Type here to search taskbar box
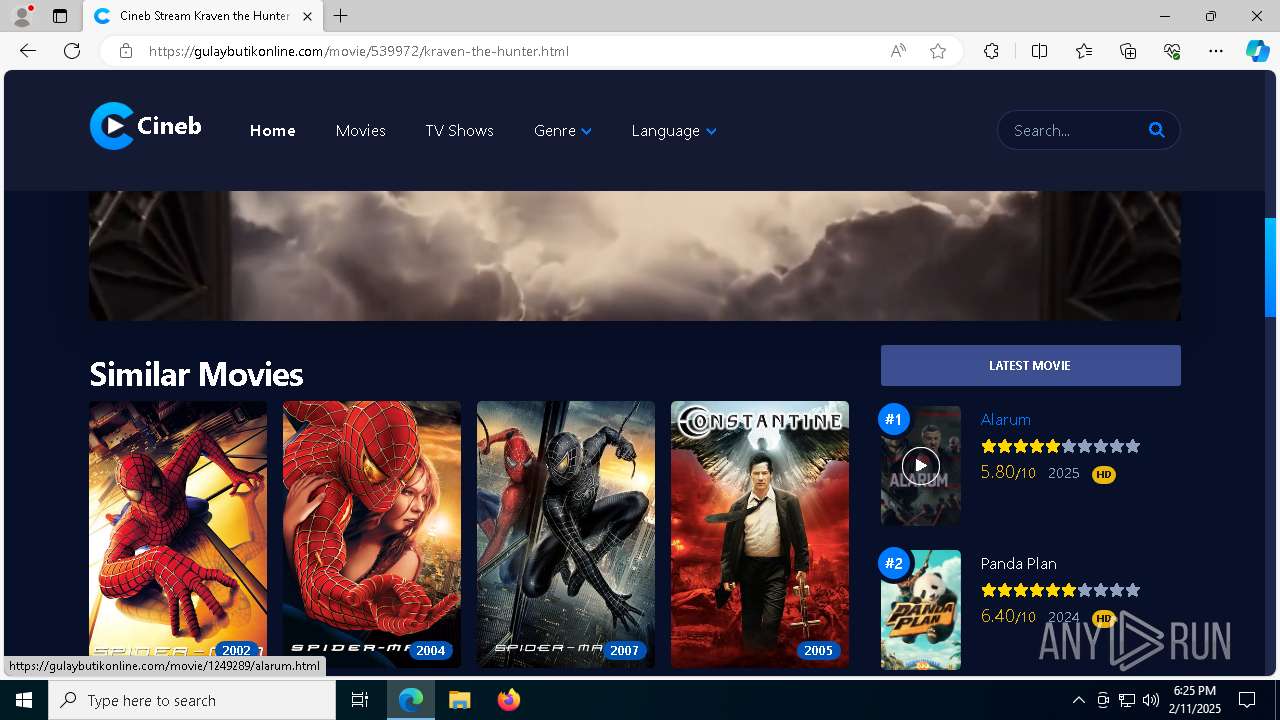The height and width of the screenshot is (720, 1280). tap(192, 700)
